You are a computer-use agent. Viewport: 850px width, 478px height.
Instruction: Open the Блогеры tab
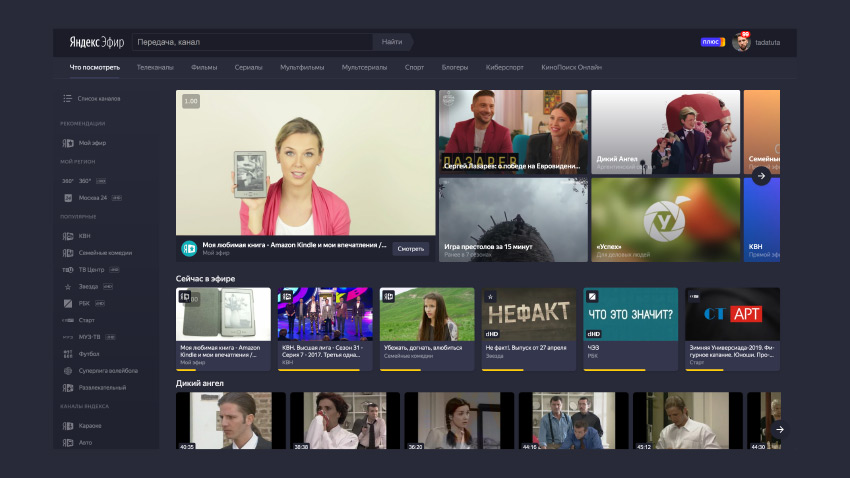coord(455,68)
